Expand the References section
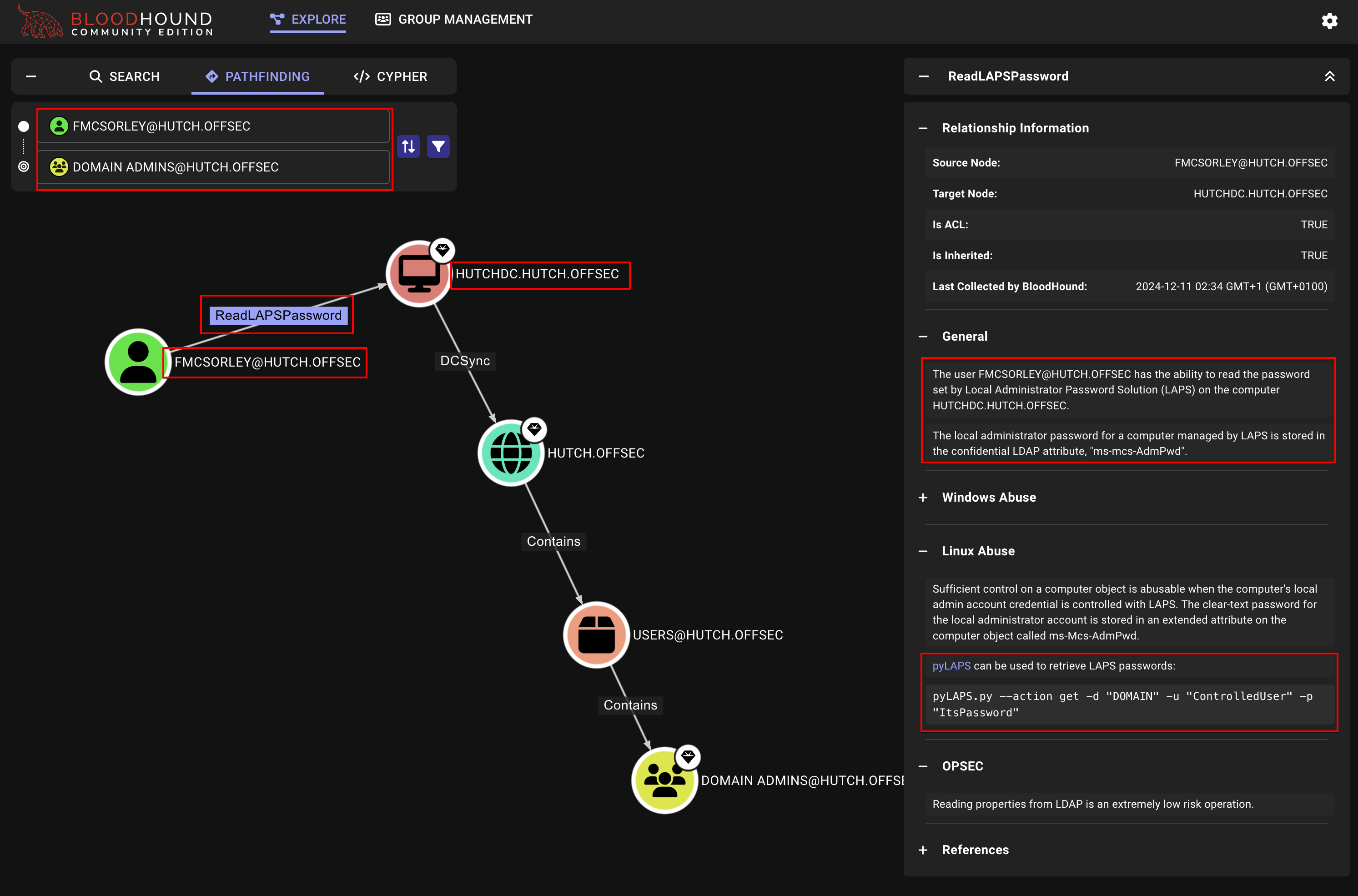 click(x=923, y=850)
